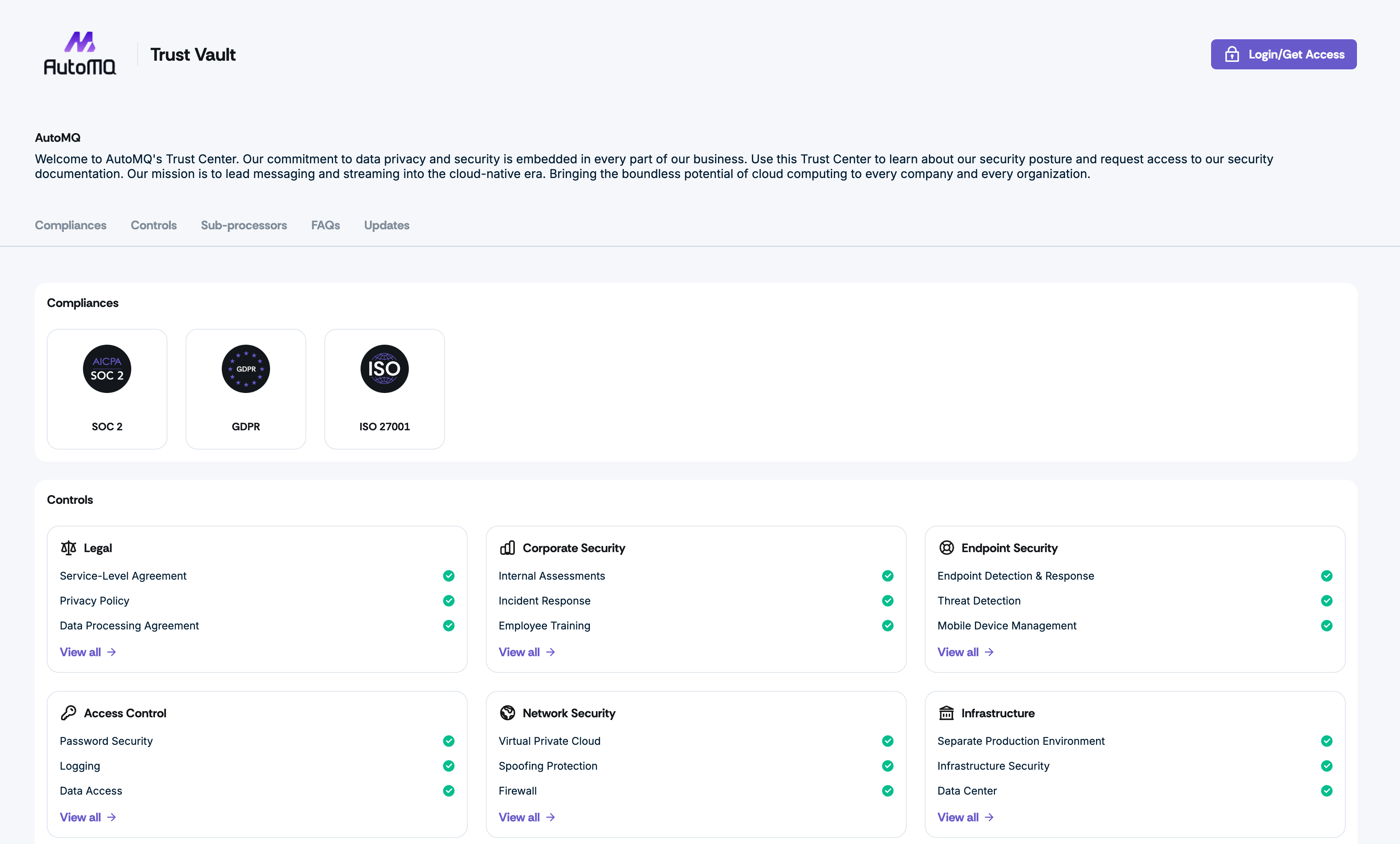This screenshot has height=844, width=1400.
Task: Click Firewall green check icon
Action: (888, 791)
